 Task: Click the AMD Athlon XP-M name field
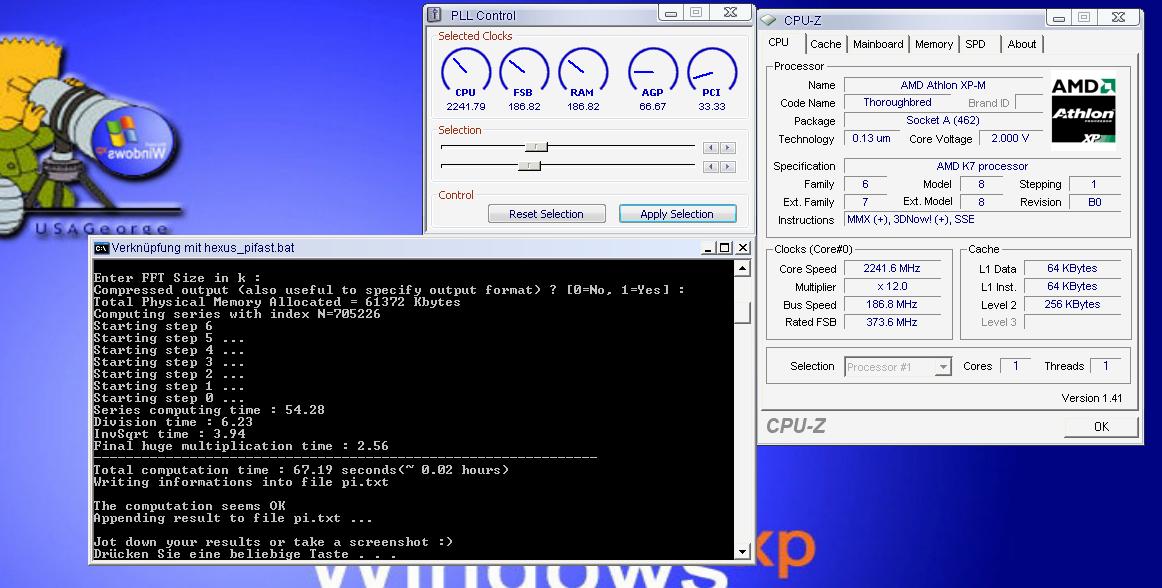coord(943,85)
